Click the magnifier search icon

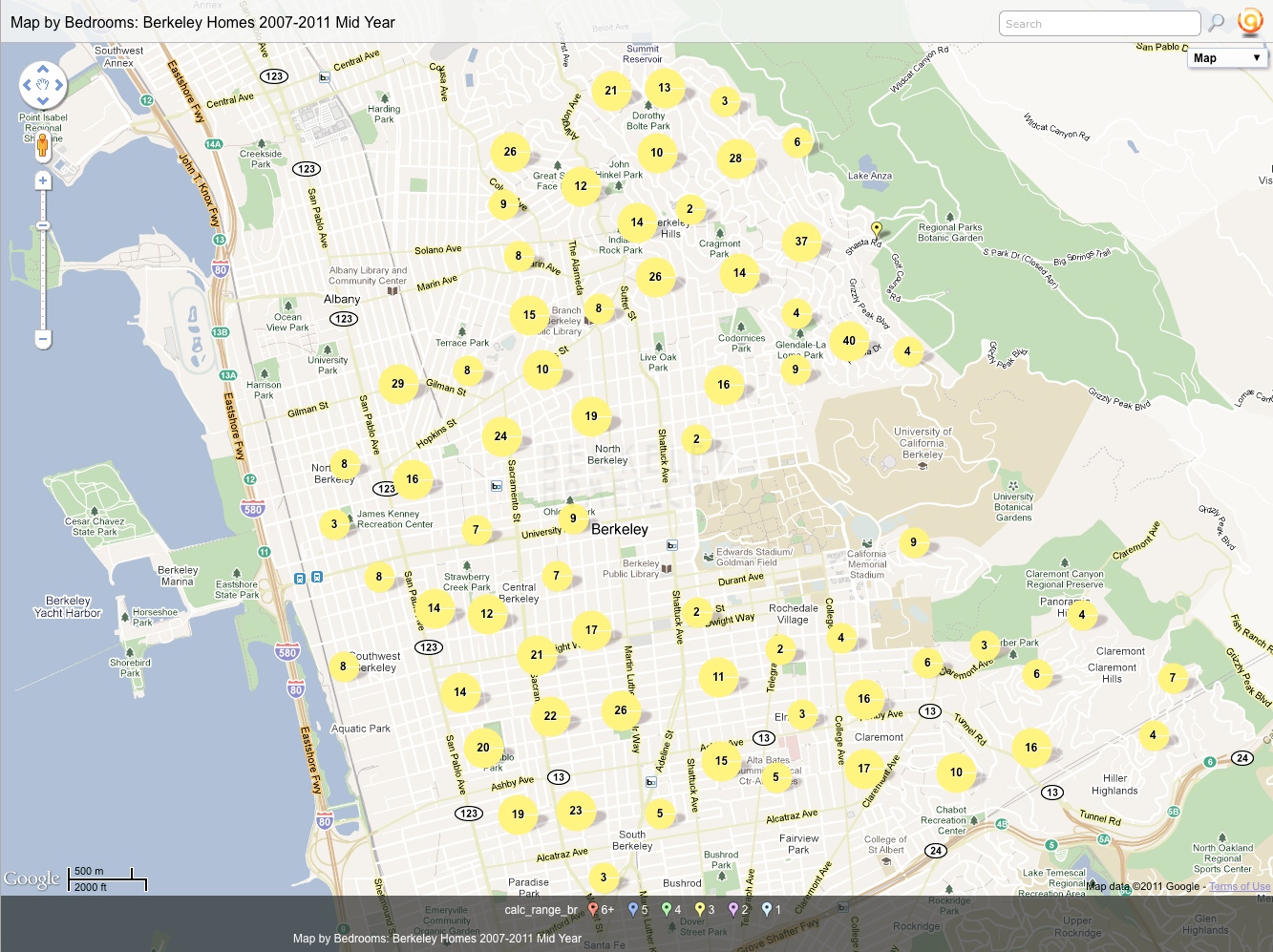click(1217, 23)
